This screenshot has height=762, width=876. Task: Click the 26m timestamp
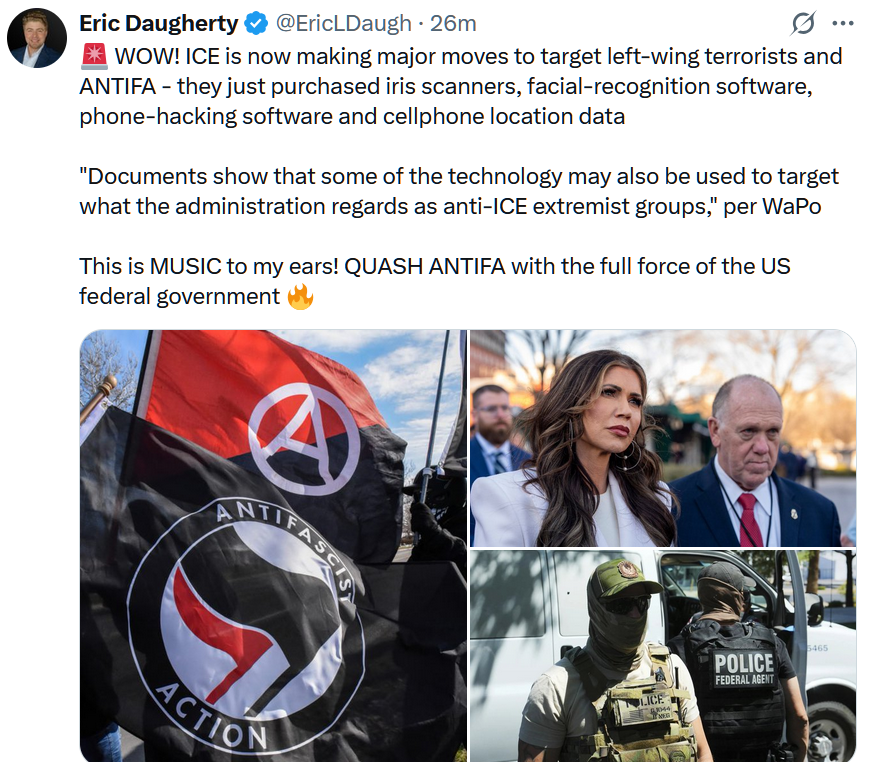pos(453,23)
